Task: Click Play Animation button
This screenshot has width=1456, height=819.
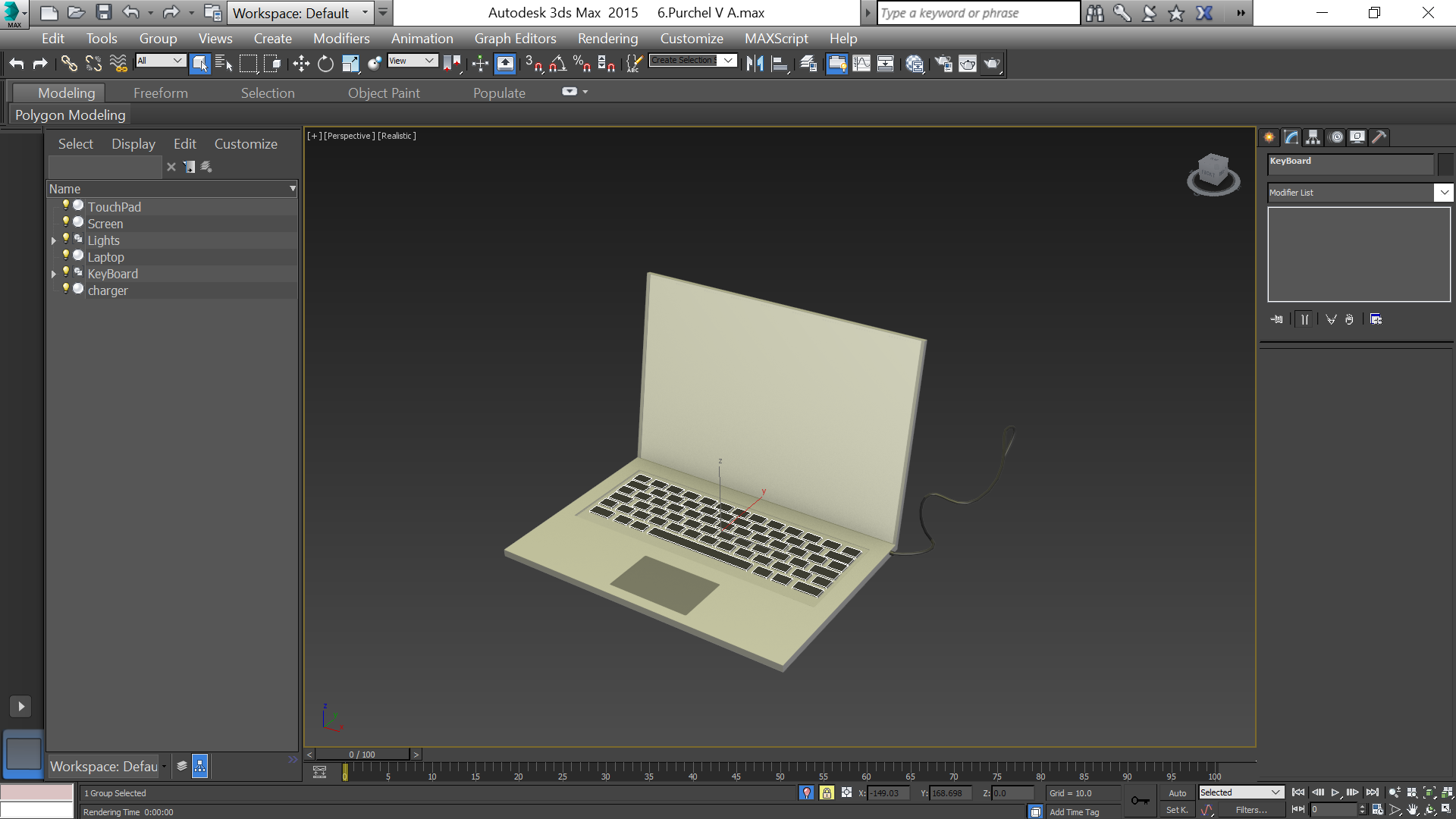Action: point(1335,792)
